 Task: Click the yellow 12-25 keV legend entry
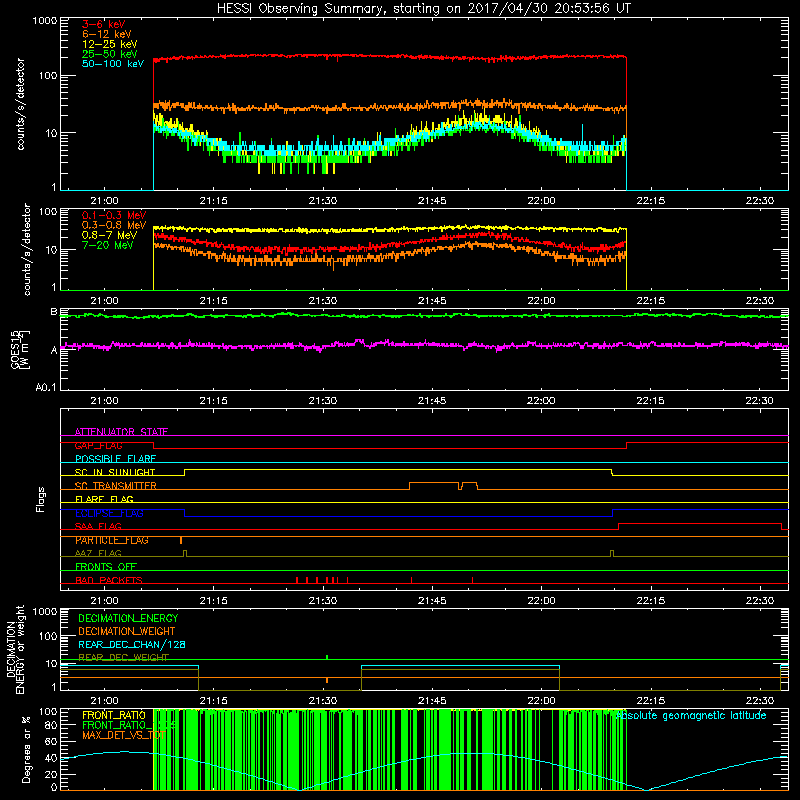tap(109, 44)
